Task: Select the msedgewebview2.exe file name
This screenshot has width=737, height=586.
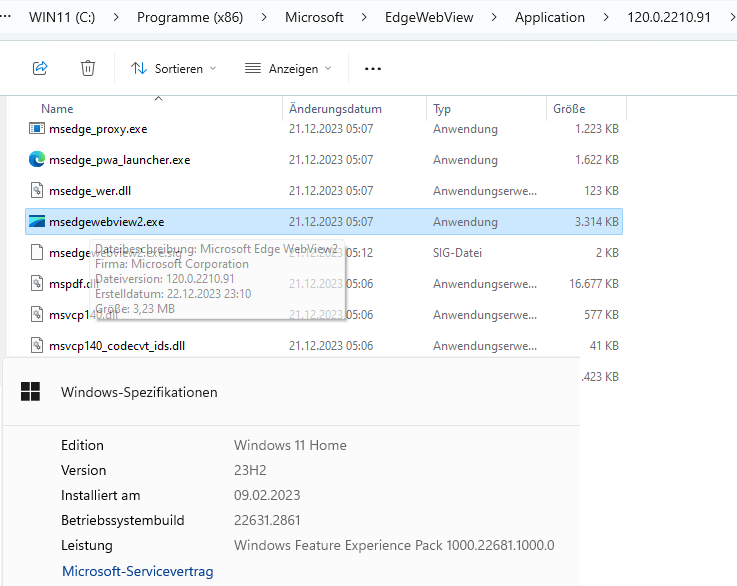Action: (106, 222)
